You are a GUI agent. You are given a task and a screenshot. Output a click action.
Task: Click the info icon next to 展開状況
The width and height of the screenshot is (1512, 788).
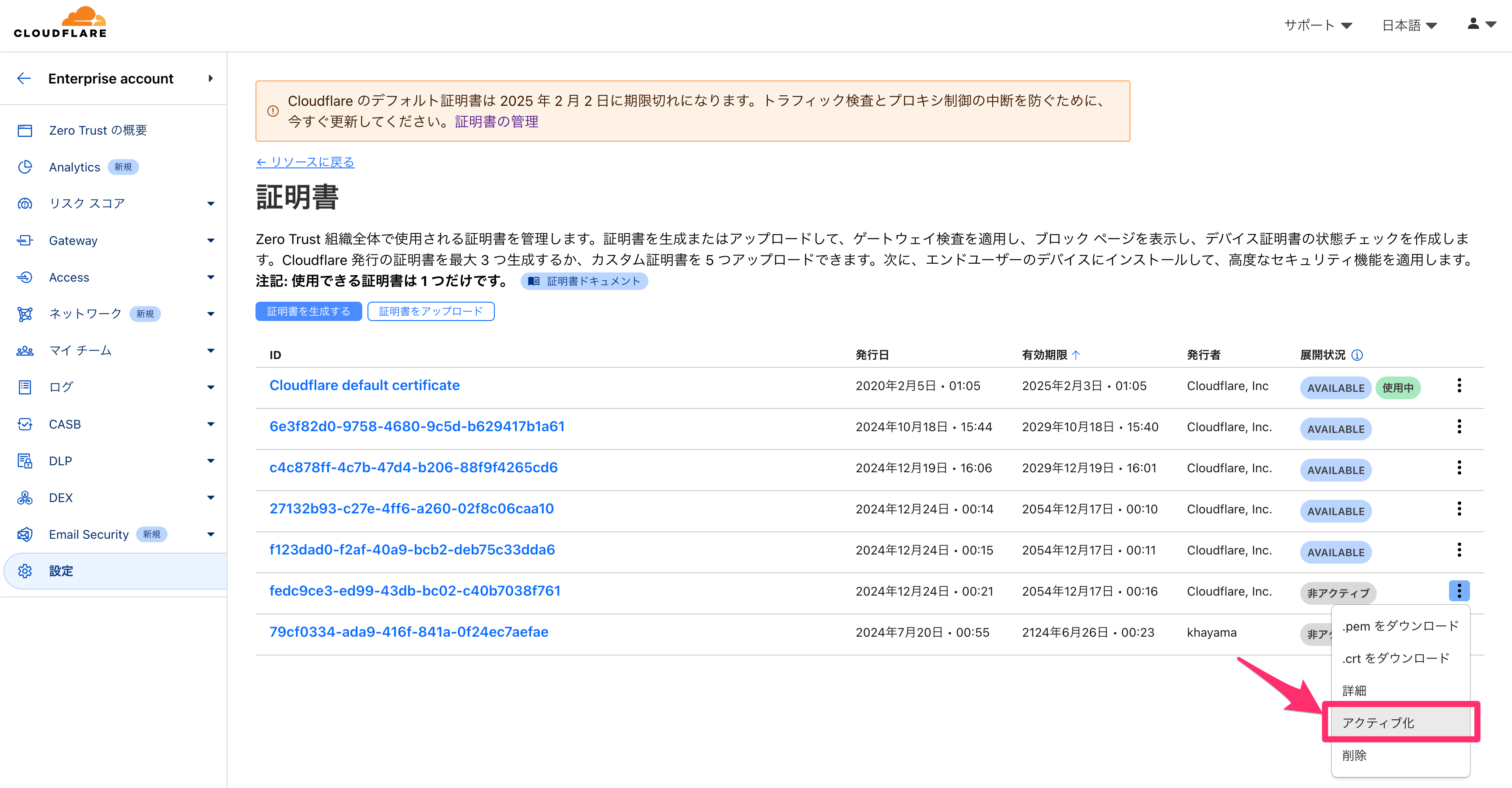pyautogui.click(x=1356, y=355)
